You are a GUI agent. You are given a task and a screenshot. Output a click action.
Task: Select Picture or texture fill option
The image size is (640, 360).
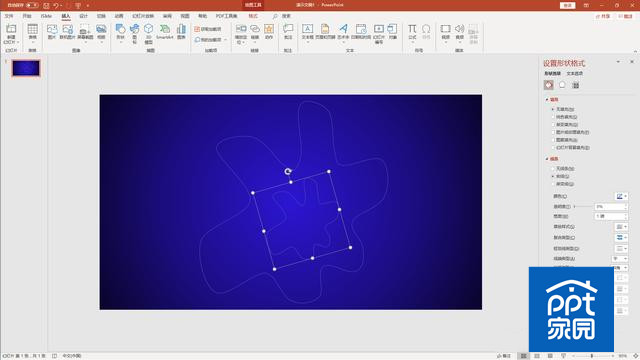570,132
